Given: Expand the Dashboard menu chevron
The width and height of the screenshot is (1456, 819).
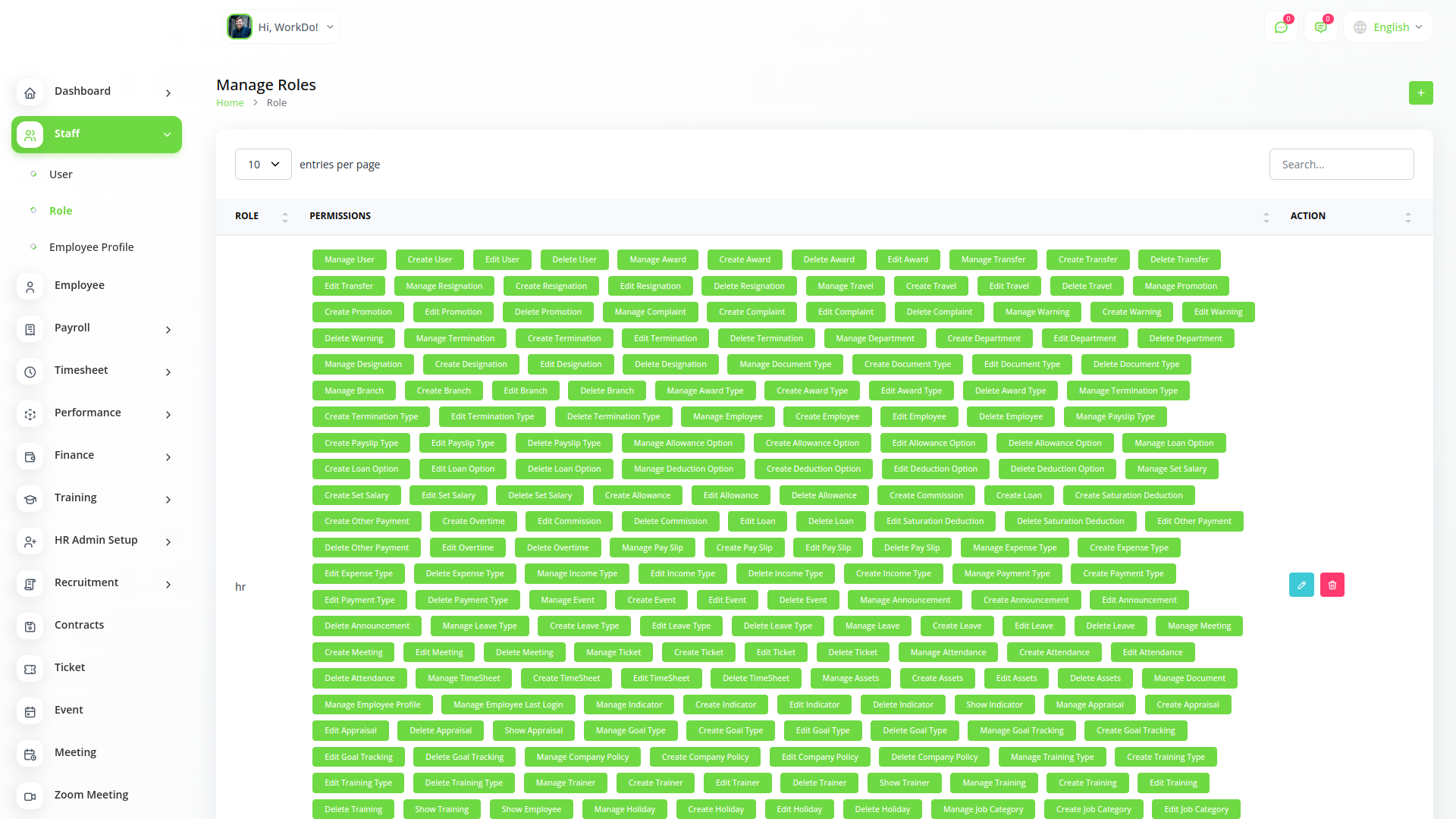Looking at the screenshot, I should point(168,93).
